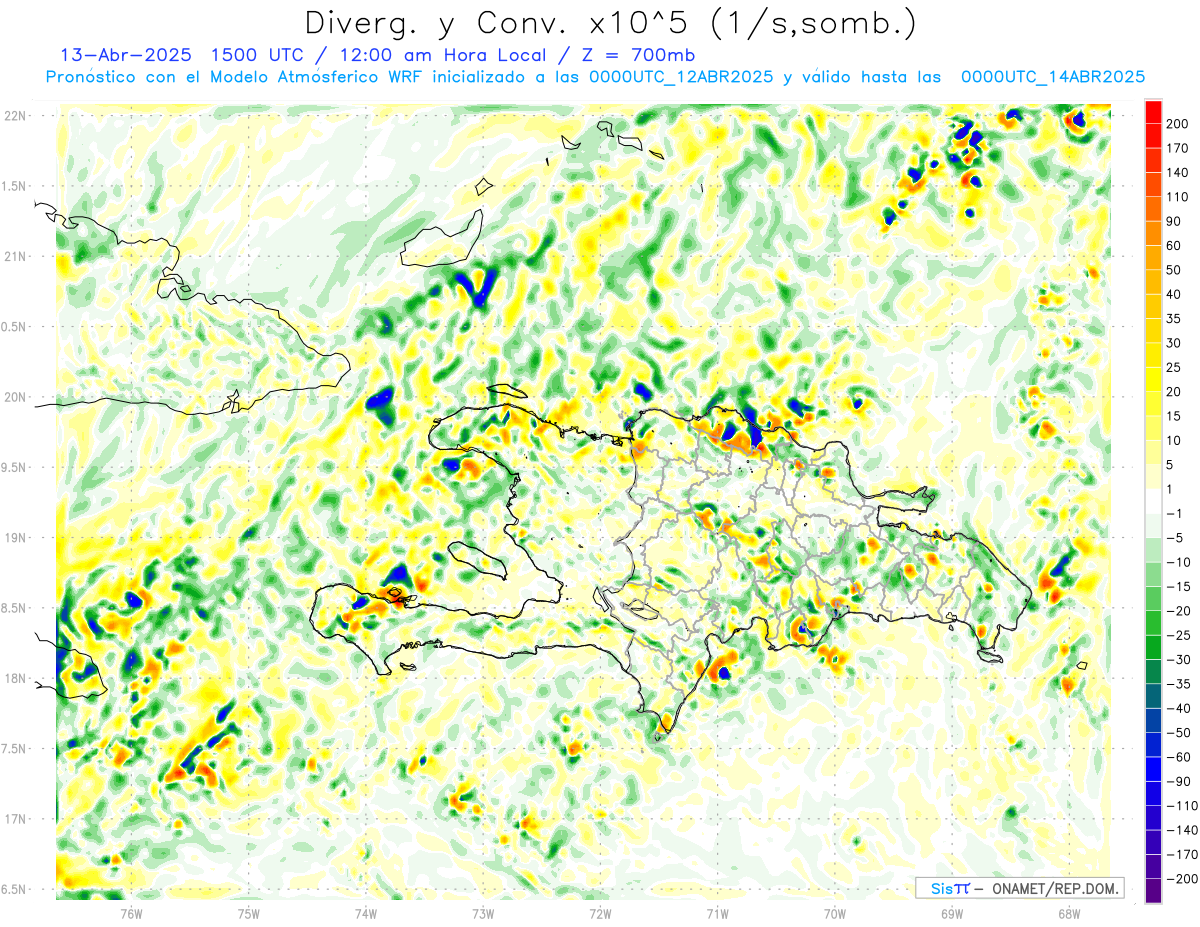
Task: Click the blue color band between -60 and -90
Action: point(1153,769)
